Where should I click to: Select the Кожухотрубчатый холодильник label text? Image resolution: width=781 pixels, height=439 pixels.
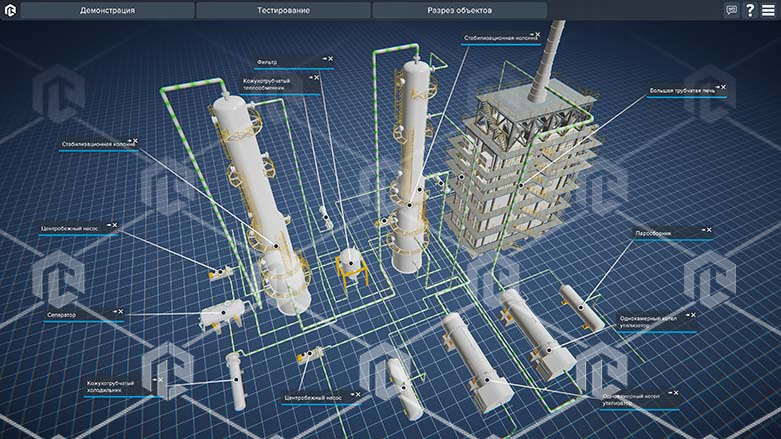point(110,387)
